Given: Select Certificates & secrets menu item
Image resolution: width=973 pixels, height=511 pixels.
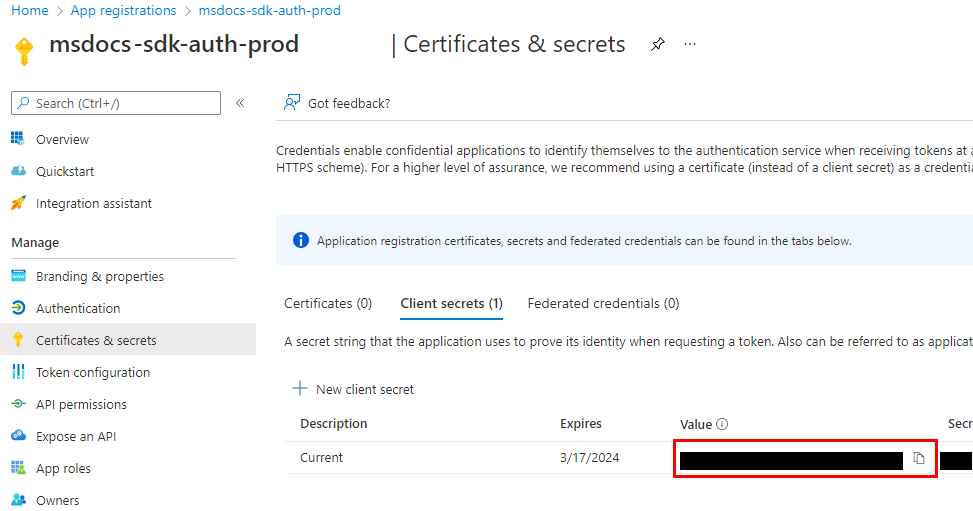Looking at the screenshot, I should click(128, 340).
